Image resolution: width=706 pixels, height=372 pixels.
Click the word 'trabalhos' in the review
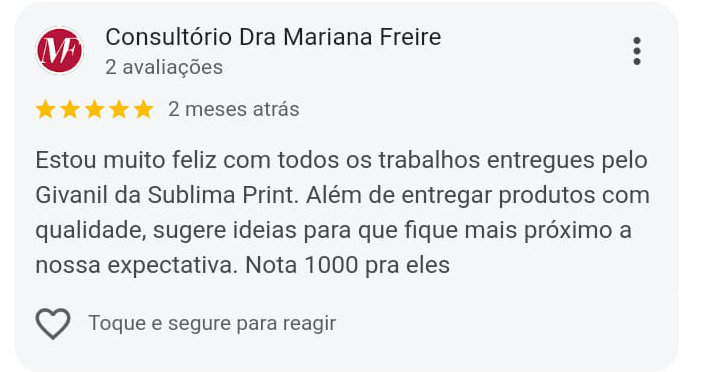[429, 160]
